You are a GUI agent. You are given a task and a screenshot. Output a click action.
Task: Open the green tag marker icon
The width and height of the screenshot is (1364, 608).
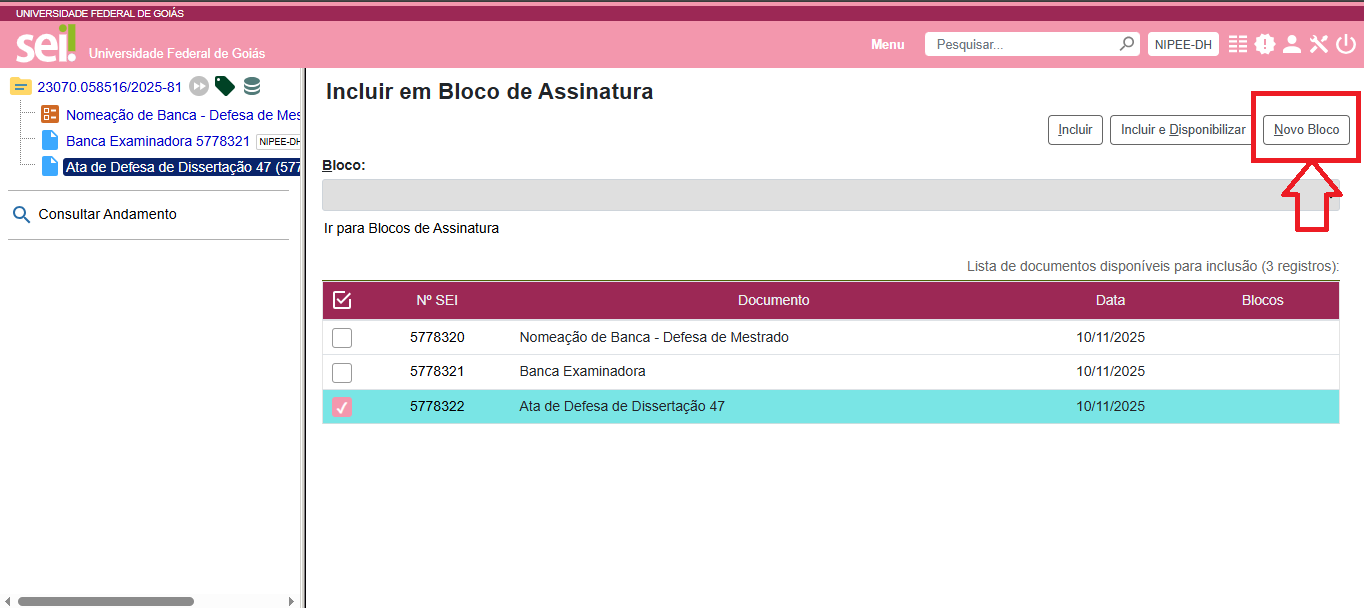(224, 86)
